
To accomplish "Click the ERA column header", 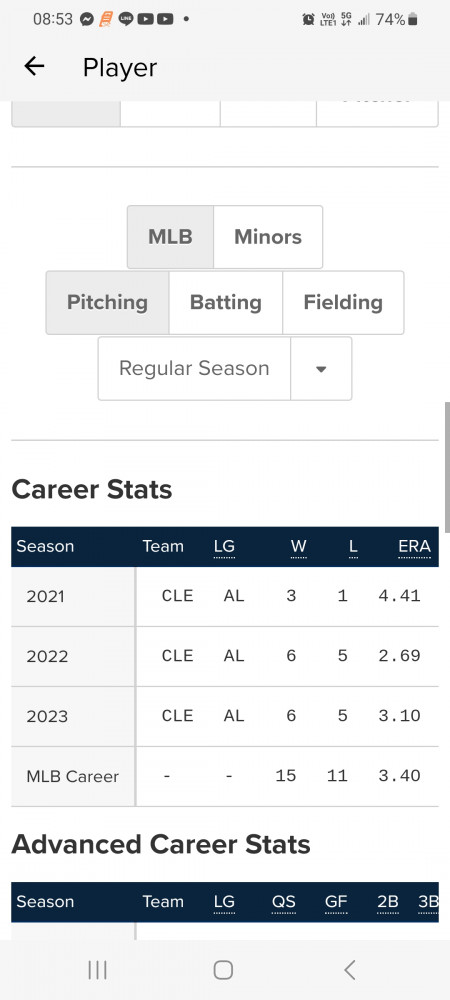I will (x=414, y=547).
